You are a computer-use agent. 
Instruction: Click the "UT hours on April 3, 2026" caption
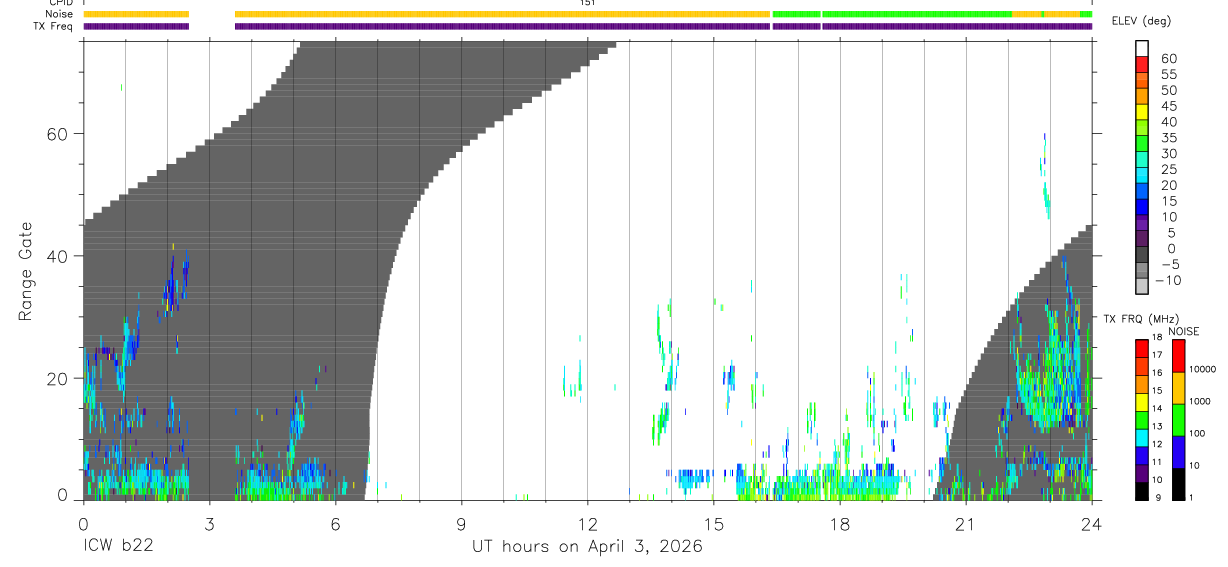[587, 546]
